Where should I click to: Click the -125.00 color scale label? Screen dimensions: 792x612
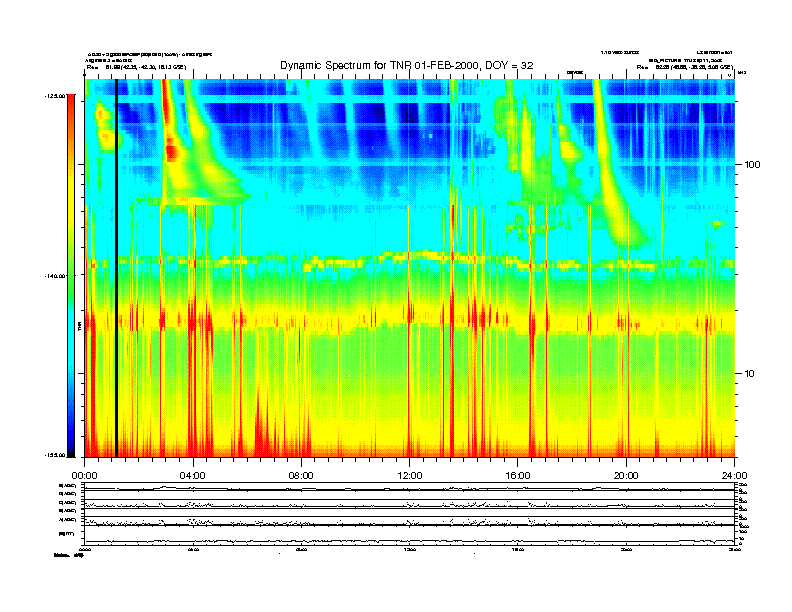(55, 96)
